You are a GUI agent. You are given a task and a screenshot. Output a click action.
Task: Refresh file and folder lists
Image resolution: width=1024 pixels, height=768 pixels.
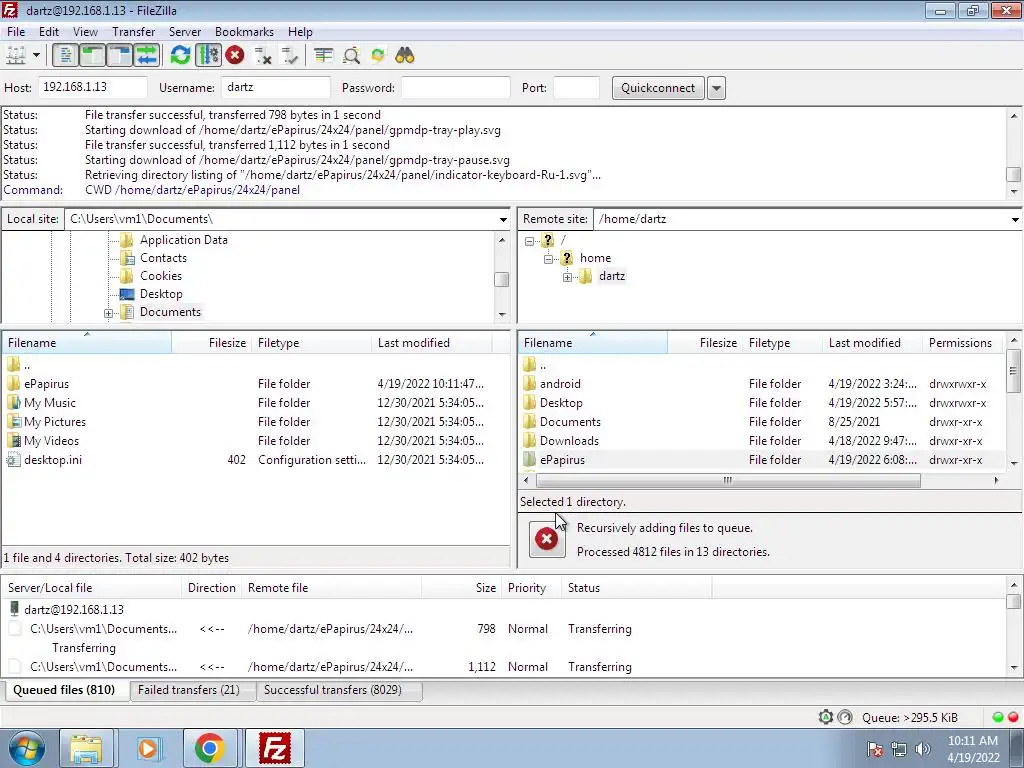(180, 56)
